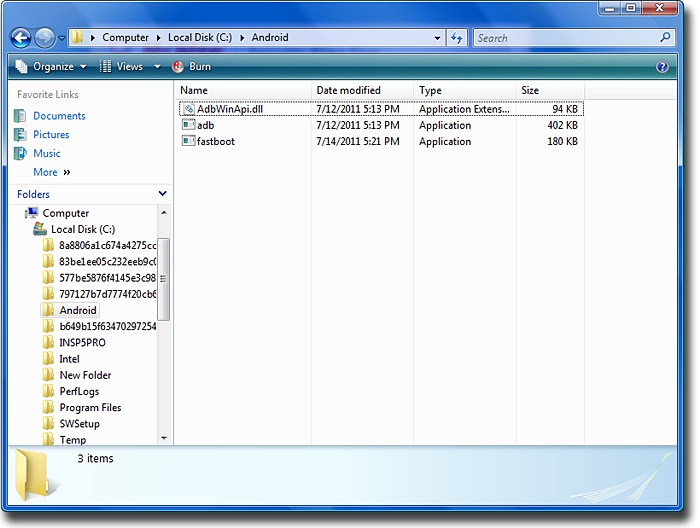The height and width of the screenshot is (528, 700).
Task: Collapse the Folders pane
Action: (x=162, y=194)
